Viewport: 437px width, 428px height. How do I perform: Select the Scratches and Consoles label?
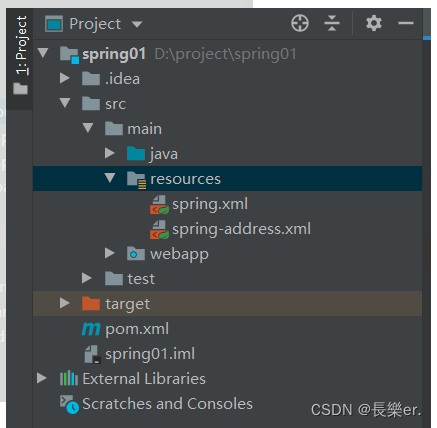point(167,404)
